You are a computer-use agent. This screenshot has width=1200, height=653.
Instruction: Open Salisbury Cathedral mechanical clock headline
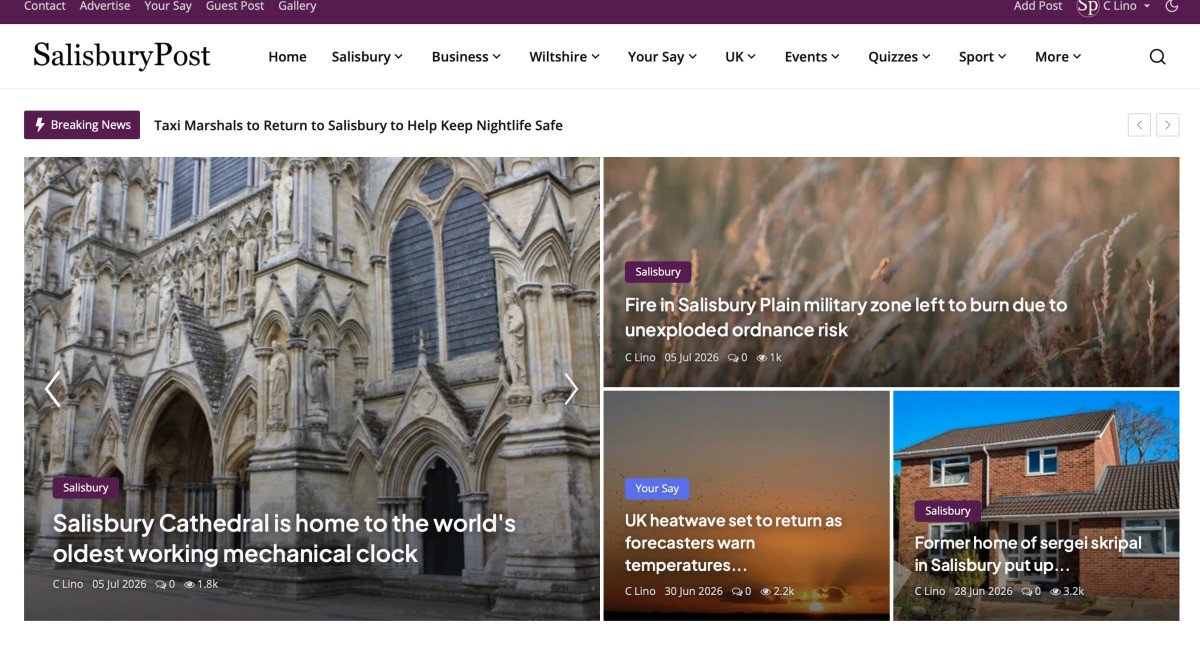coord(284,538)
